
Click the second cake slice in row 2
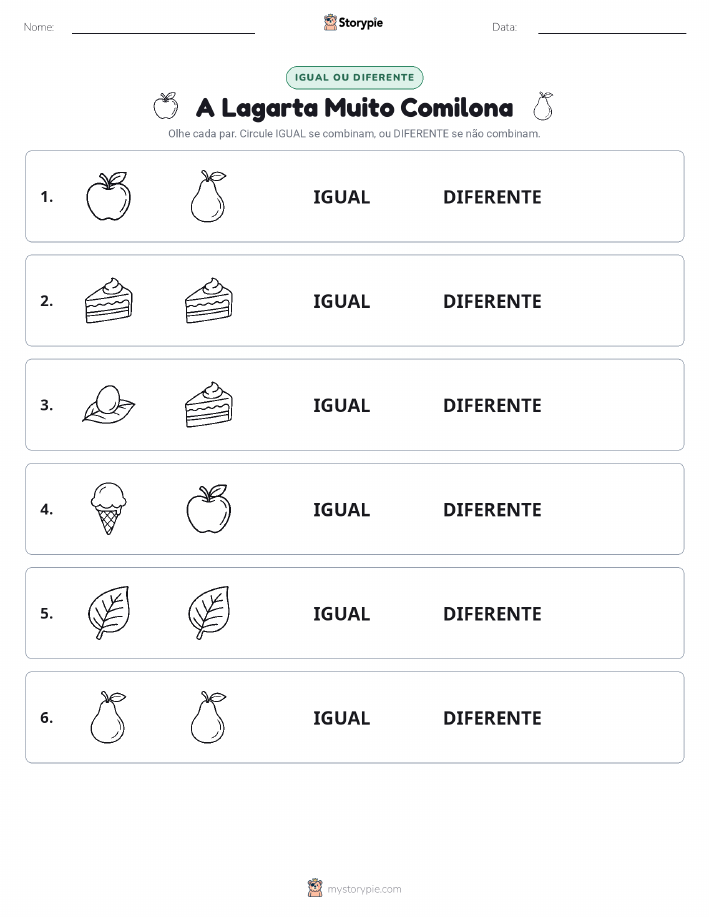(x=209, y=301)
